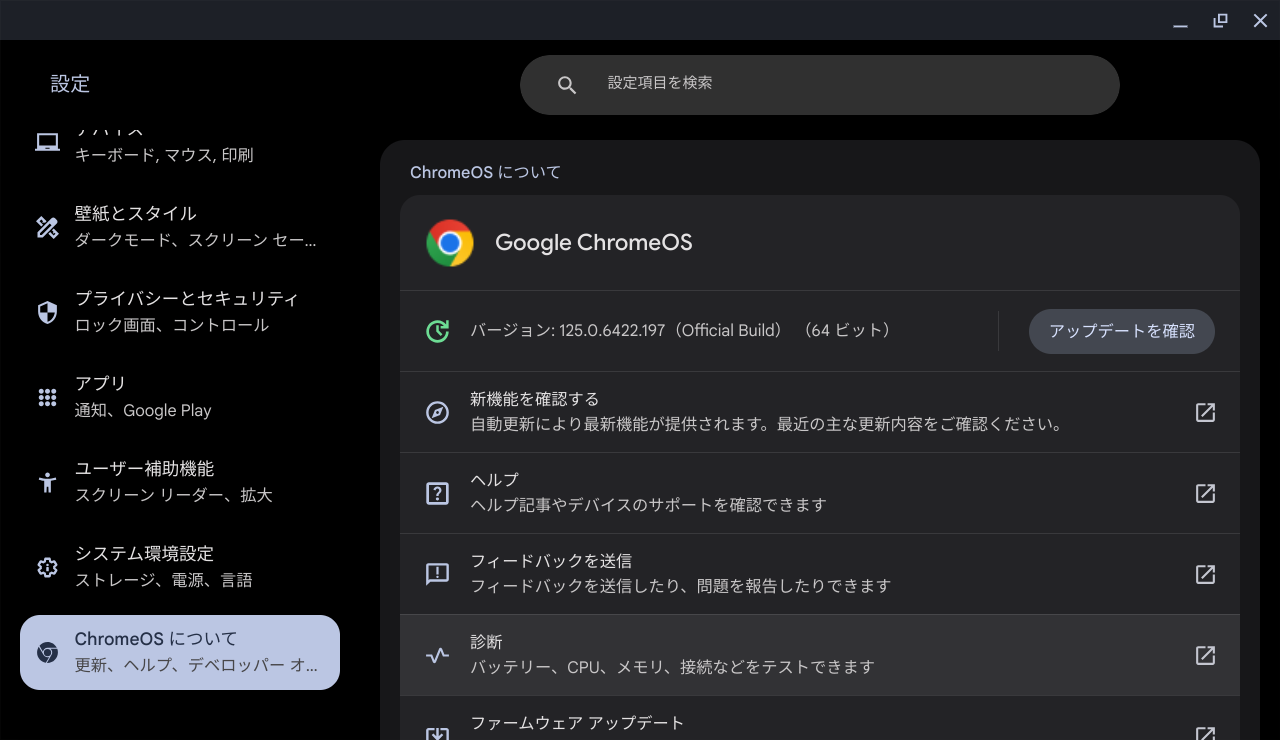Open the ユーザー補助機能 sidebar section

pyautogui.click(x=180, y=482)
